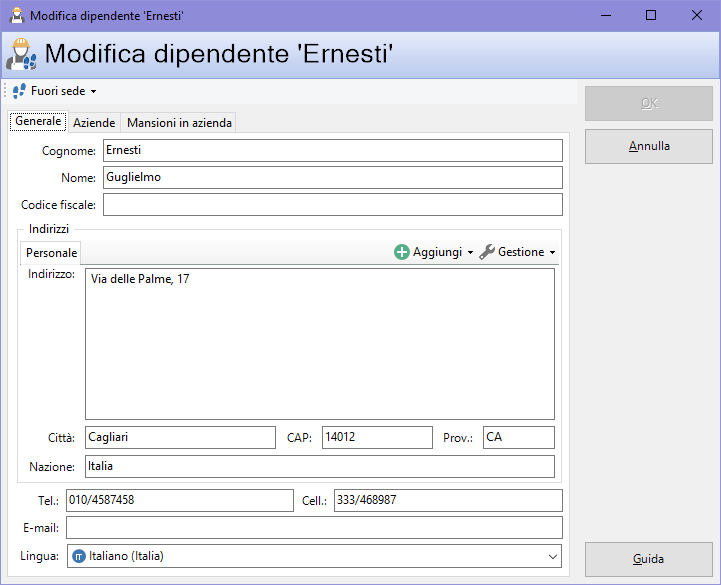This screenshot has width=721, height=585.
Task: Switch to the Aziende tab
Action: [94, 122]
